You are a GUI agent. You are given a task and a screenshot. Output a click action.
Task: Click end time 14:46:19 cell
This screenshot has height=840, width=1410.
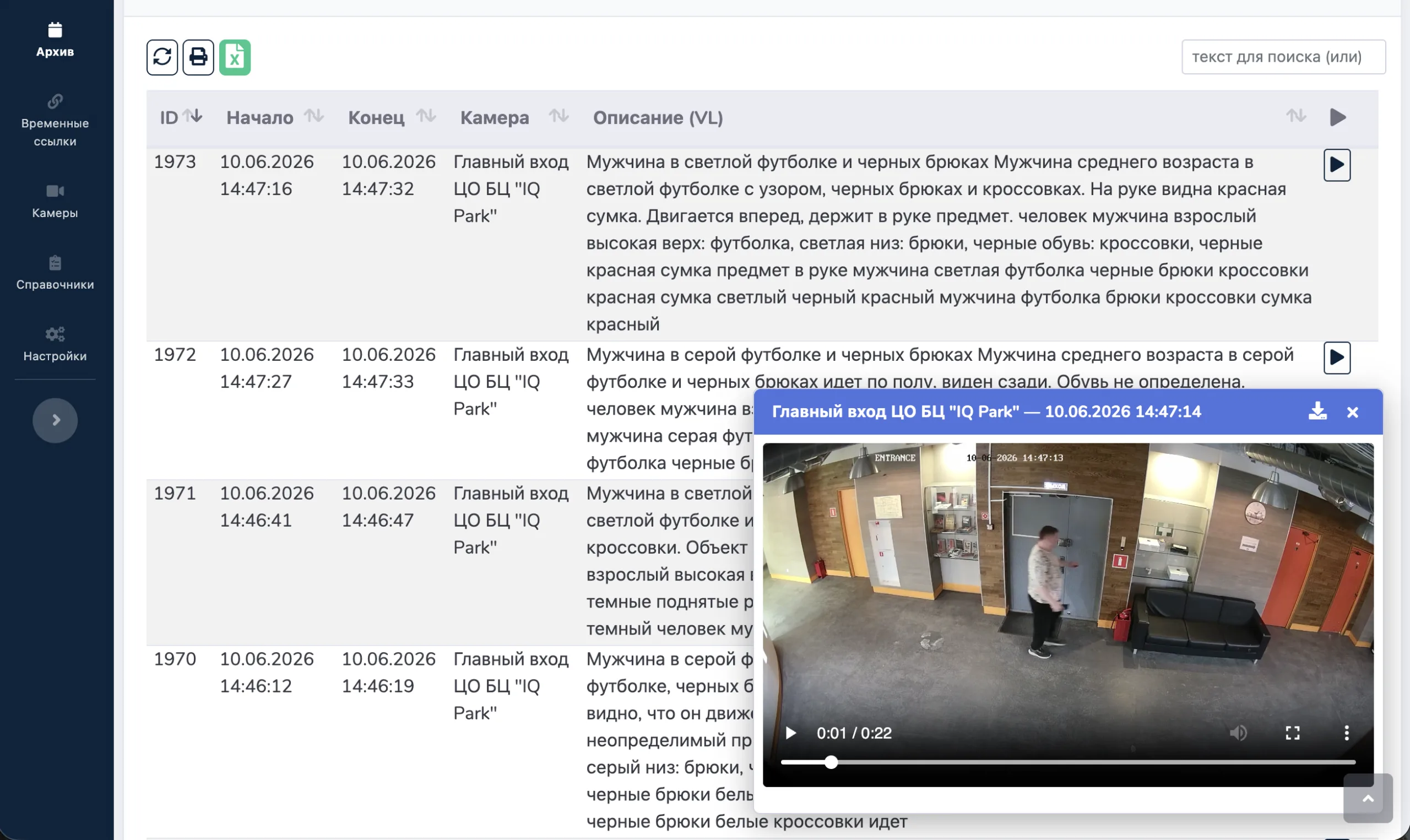tap(378, 686)
